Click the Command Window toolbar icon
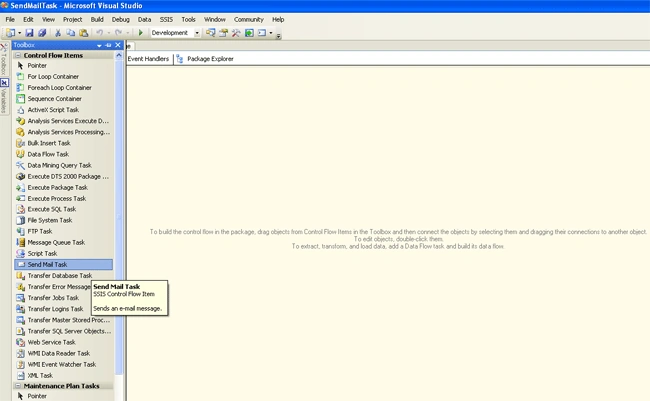This screenshot has height=401, width=650. [x=262, y=33]
